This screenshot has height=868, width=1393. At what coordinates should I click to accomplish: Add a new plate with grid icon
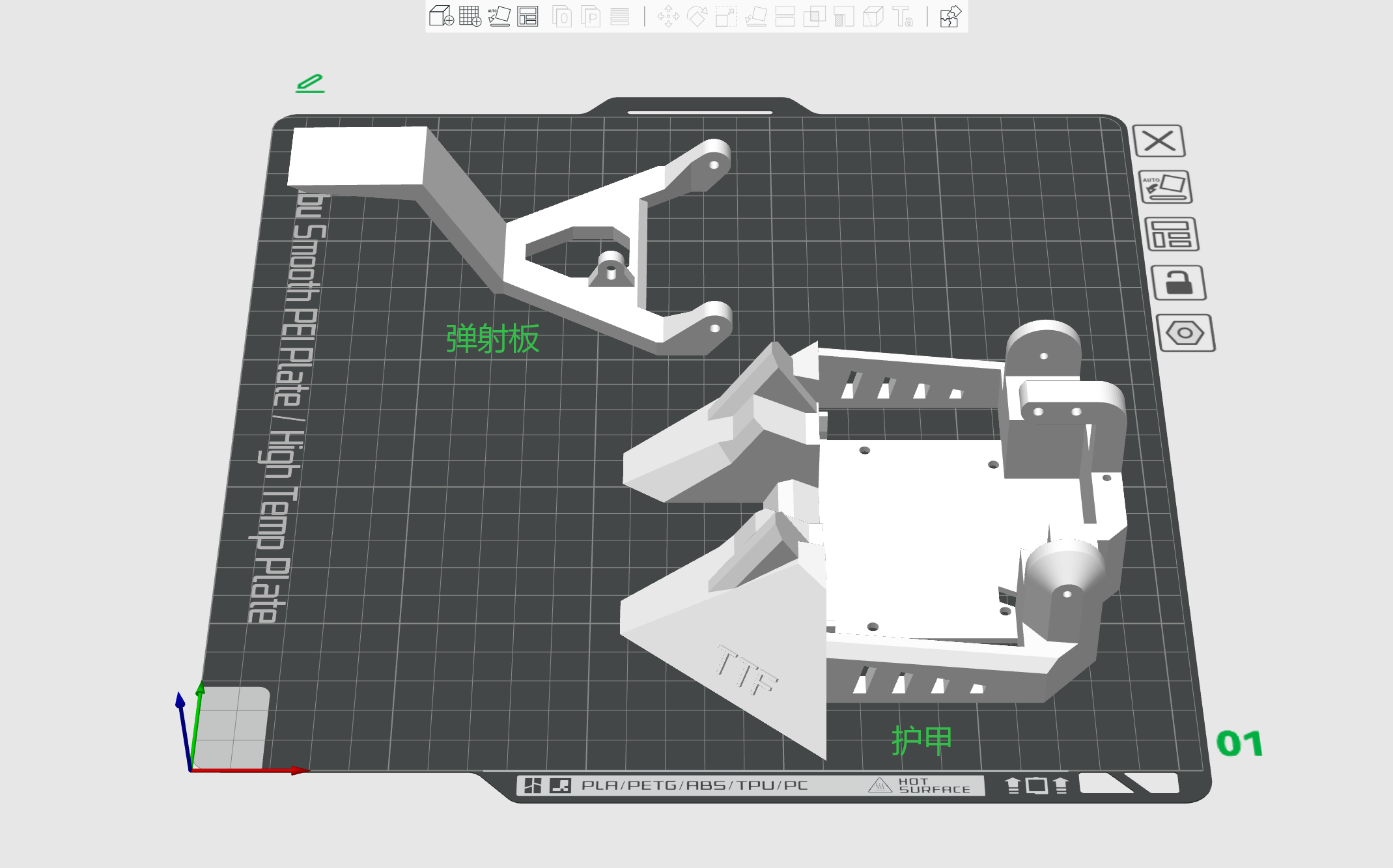pyautogui.click(x=470, y=16)
